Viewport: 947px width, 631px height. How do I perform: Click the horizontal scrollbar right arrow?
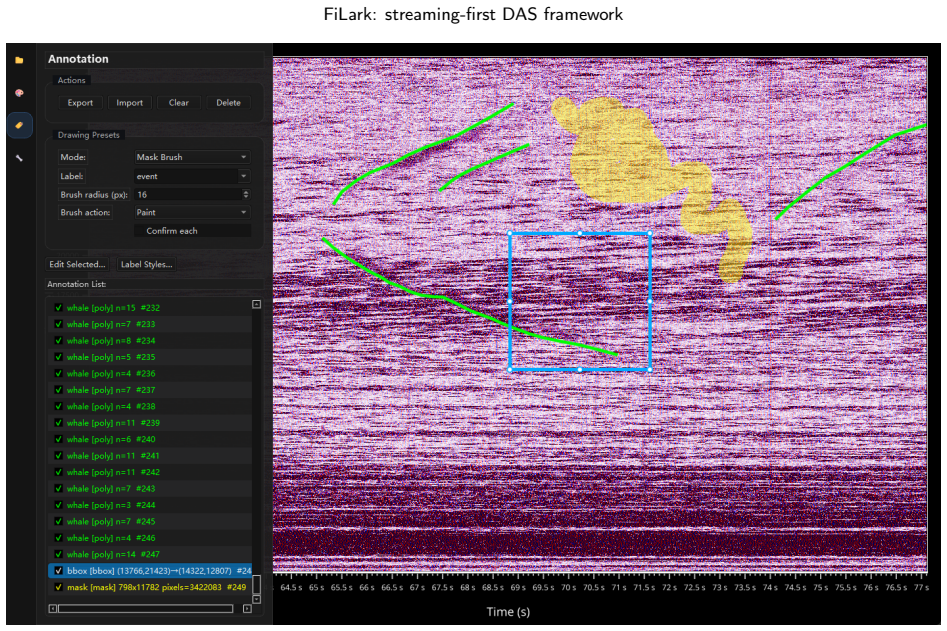click(247, 609)
